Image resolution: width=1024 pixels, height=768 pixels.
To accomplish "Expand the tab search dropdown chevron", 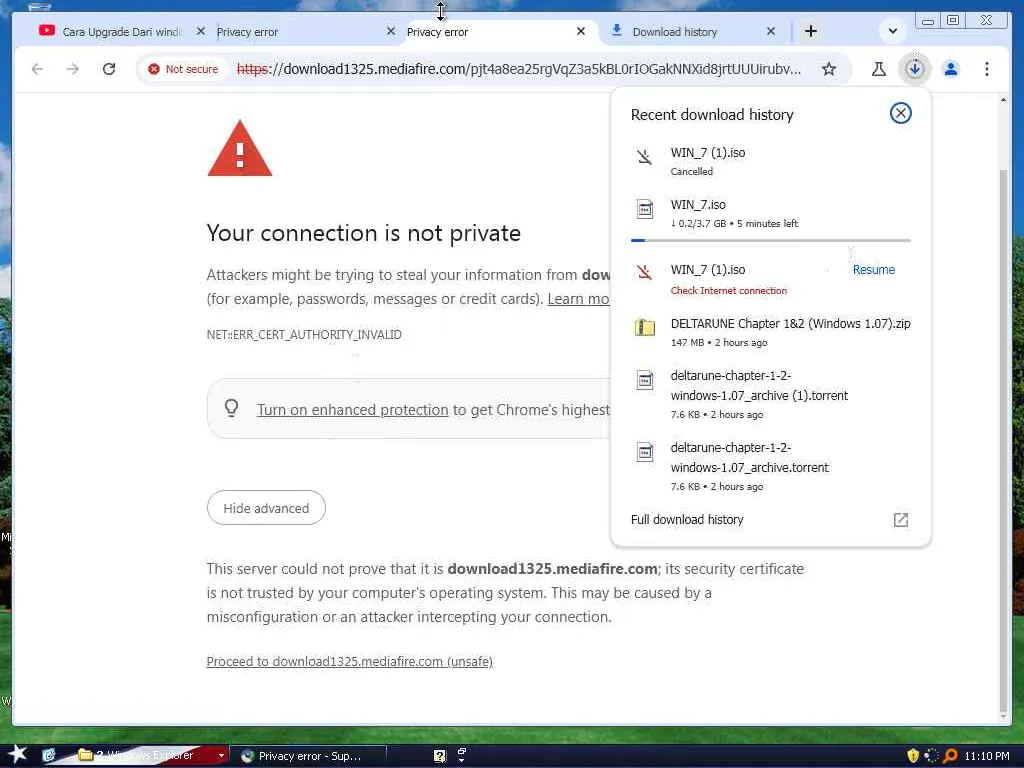I will click(893, 31).
